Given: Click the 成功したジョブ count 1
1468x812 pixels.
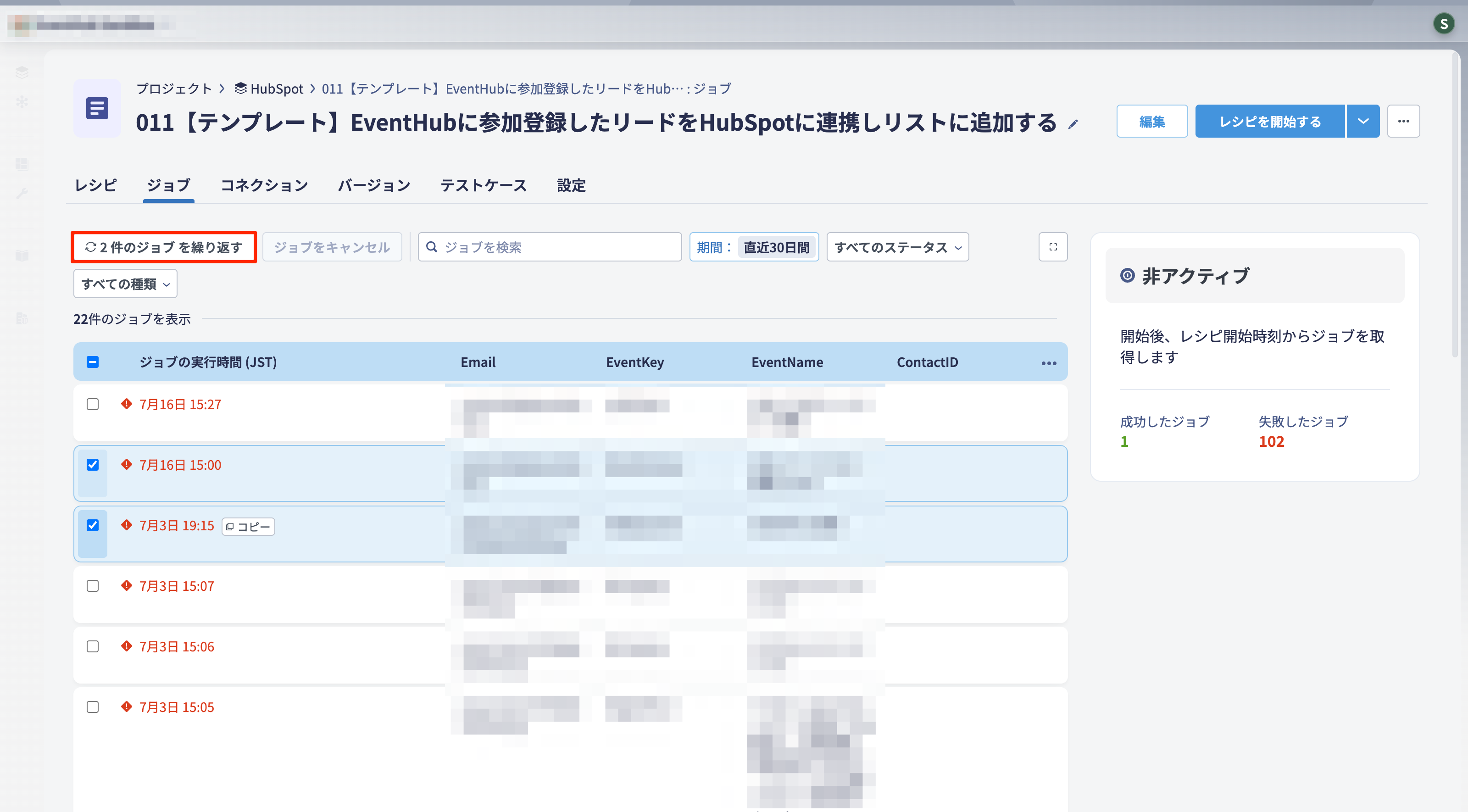Looking at the screenshot, I should 1124,441.
